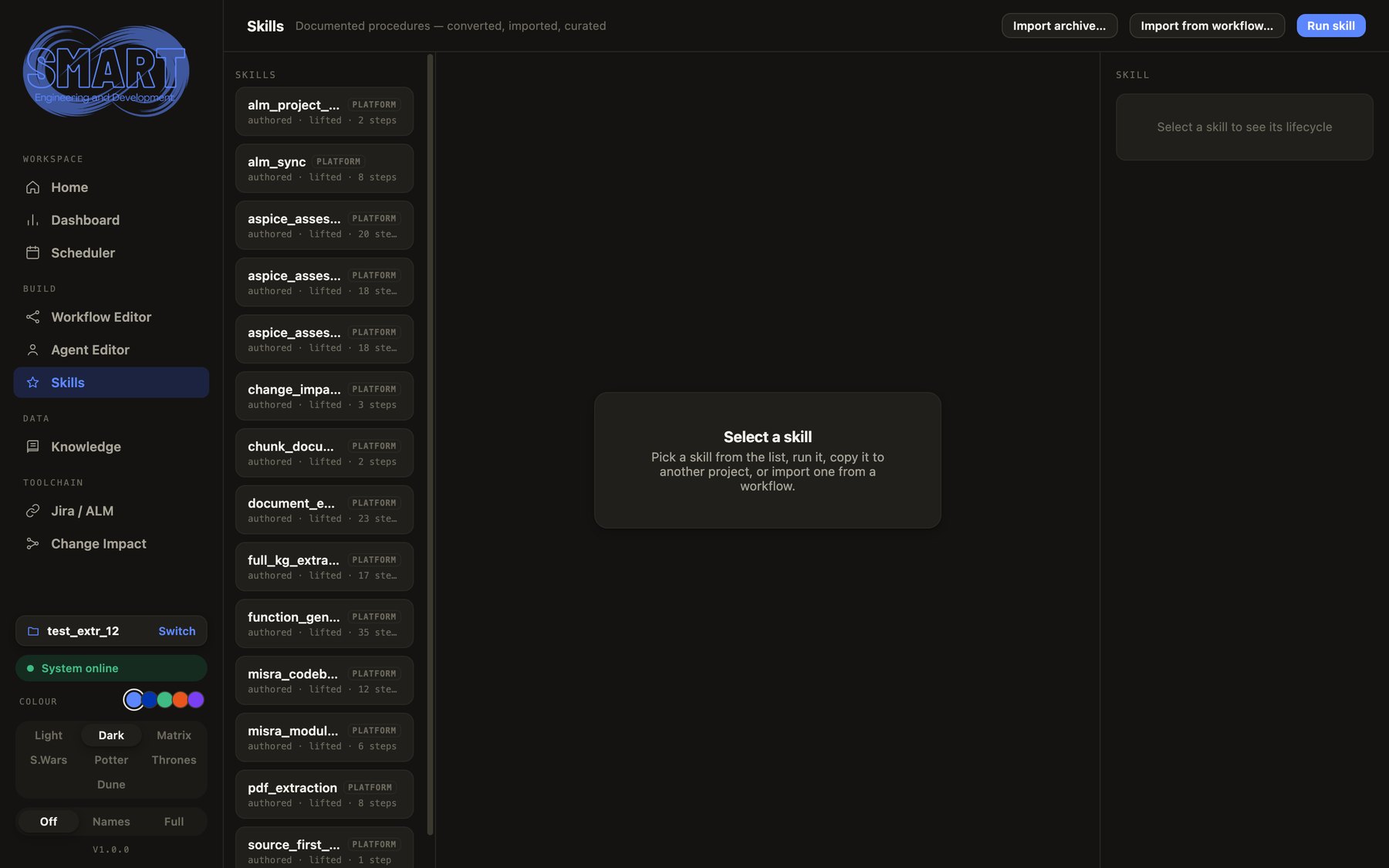1389x868 pixels.
Task: Set label mode to Names
Action: click(x=111, y=822)
